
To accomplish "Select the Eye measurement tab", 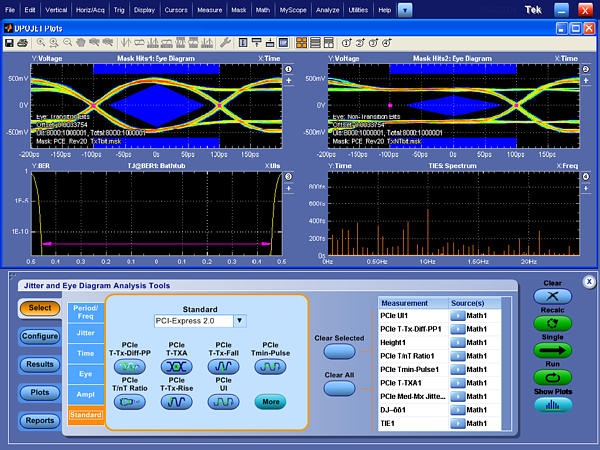I will tap(85, 374).
